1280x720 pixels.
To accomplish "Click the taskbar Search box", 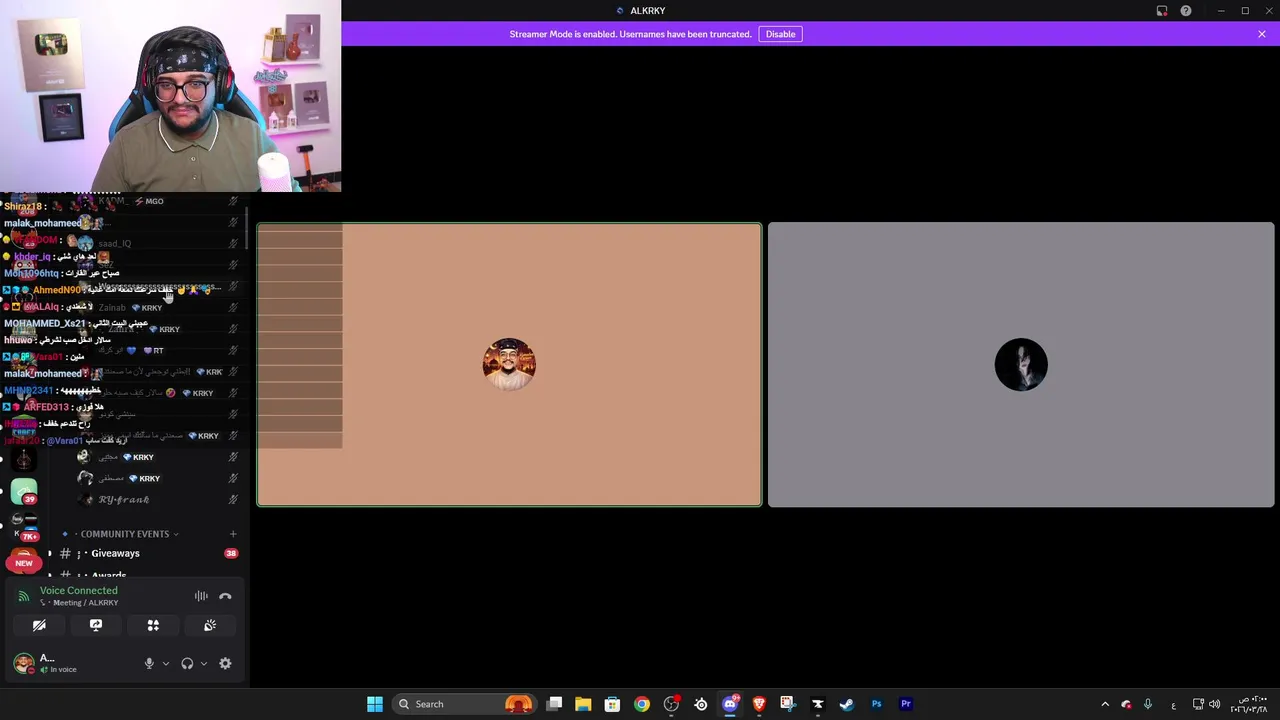I will pyautogui.click(x=465, y=704).
